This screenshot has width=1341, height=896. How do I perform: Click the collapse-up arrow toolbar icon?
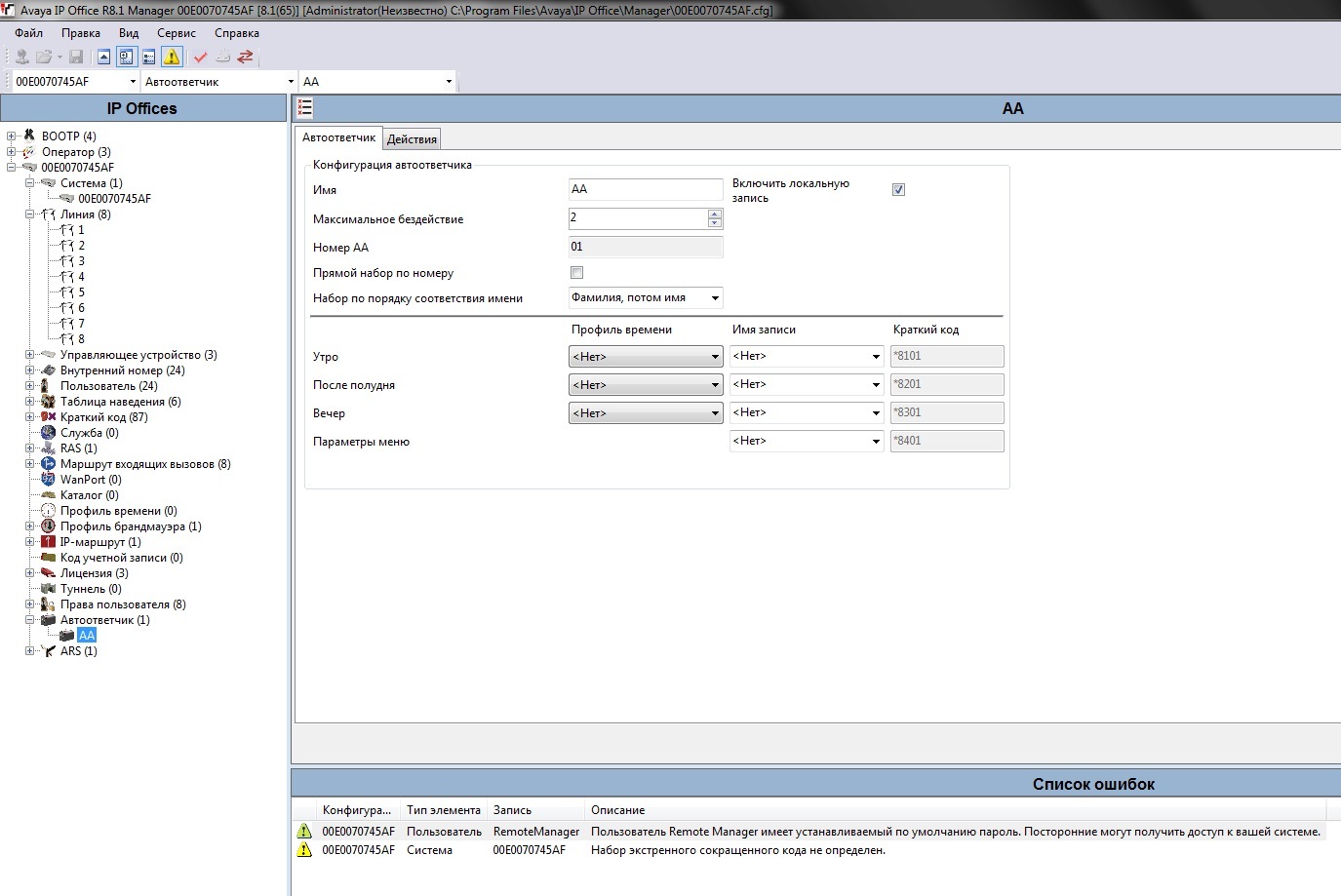tap(103, 57)
